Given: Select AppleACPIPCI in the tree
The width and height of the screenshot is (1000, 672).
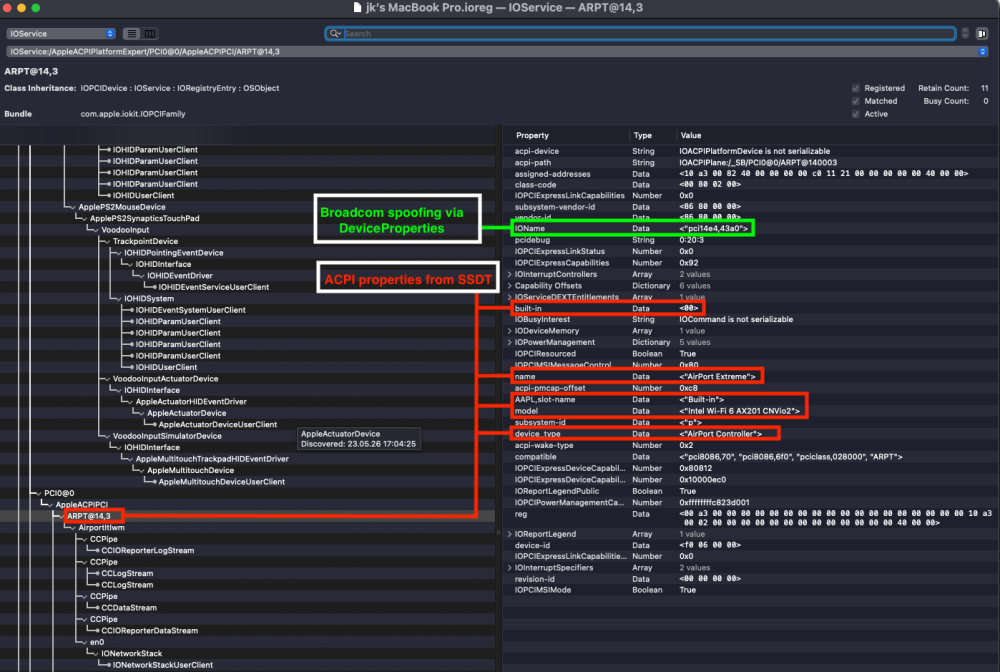Looking at the screenshot, I should [x=82, y=505].
